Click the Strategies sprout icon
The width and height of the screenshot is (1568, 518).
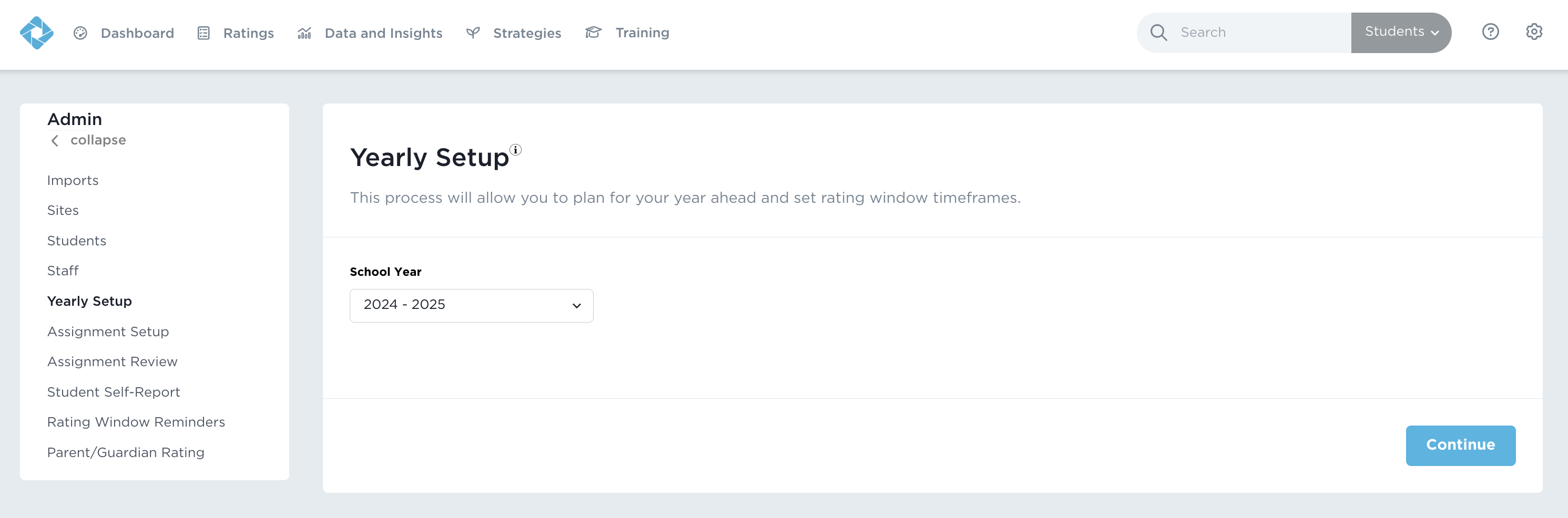click(473, 33)
